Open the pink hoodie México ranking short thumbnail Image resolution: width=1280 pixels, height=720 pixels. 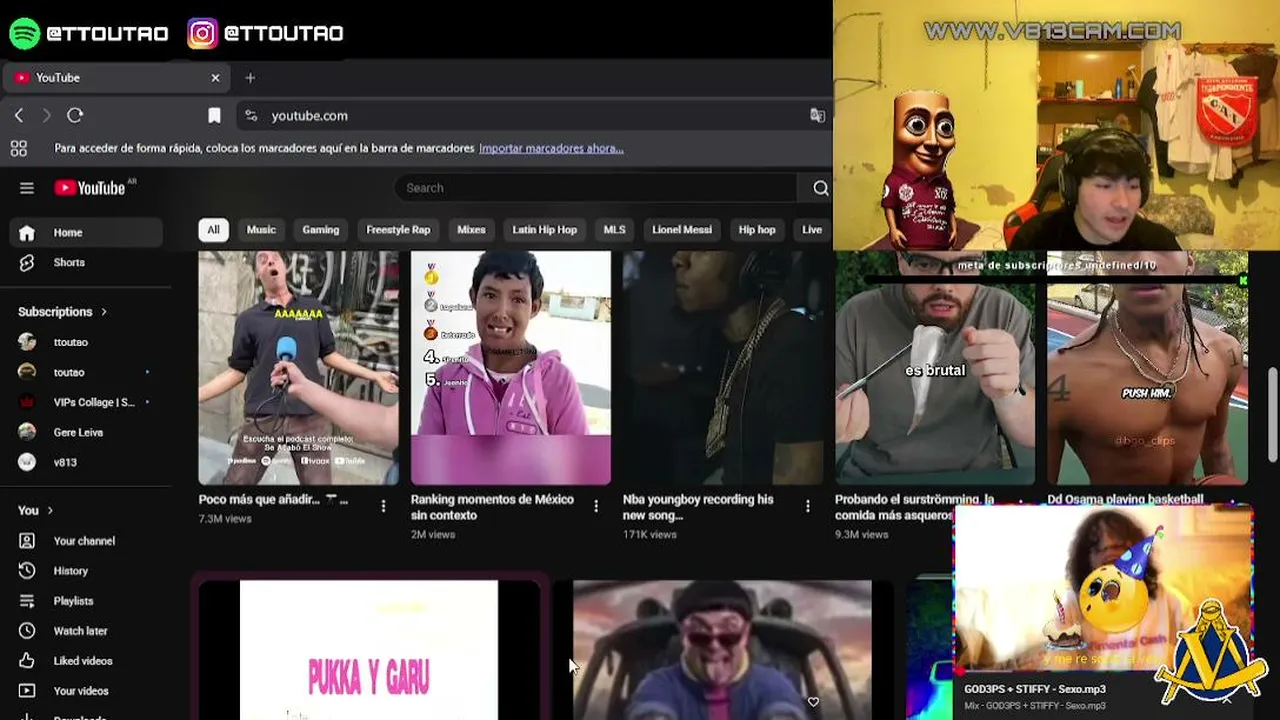click(511, 368)
